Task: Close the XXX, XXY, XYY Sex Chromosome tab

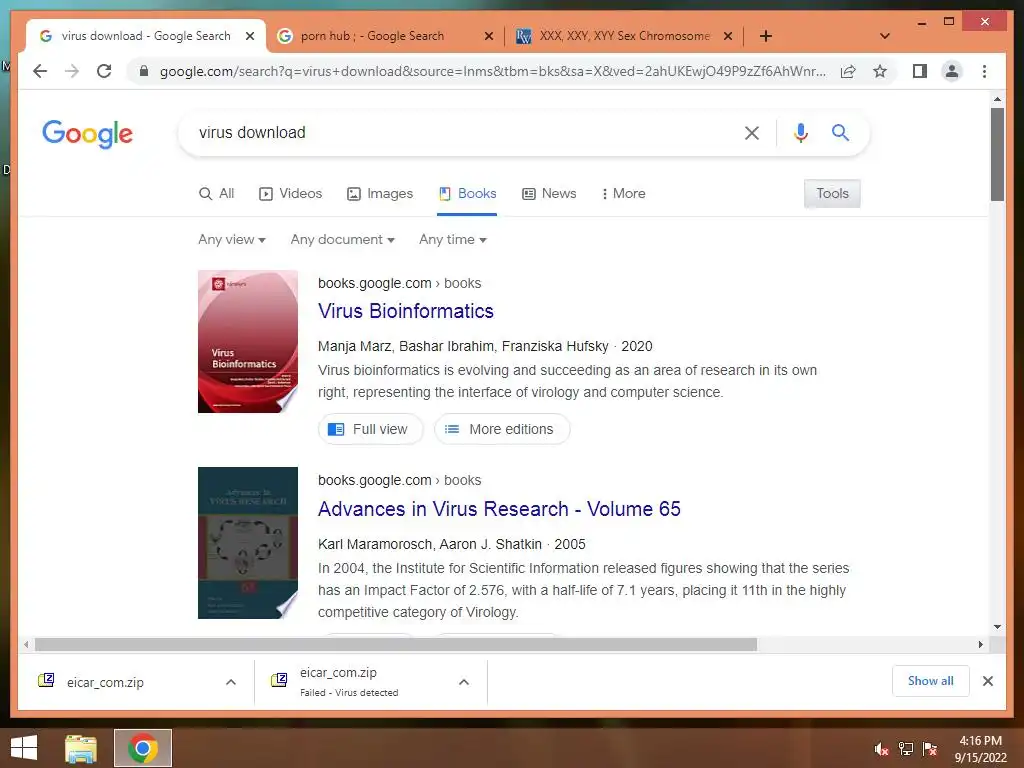Action: click(x=728, y=36)
